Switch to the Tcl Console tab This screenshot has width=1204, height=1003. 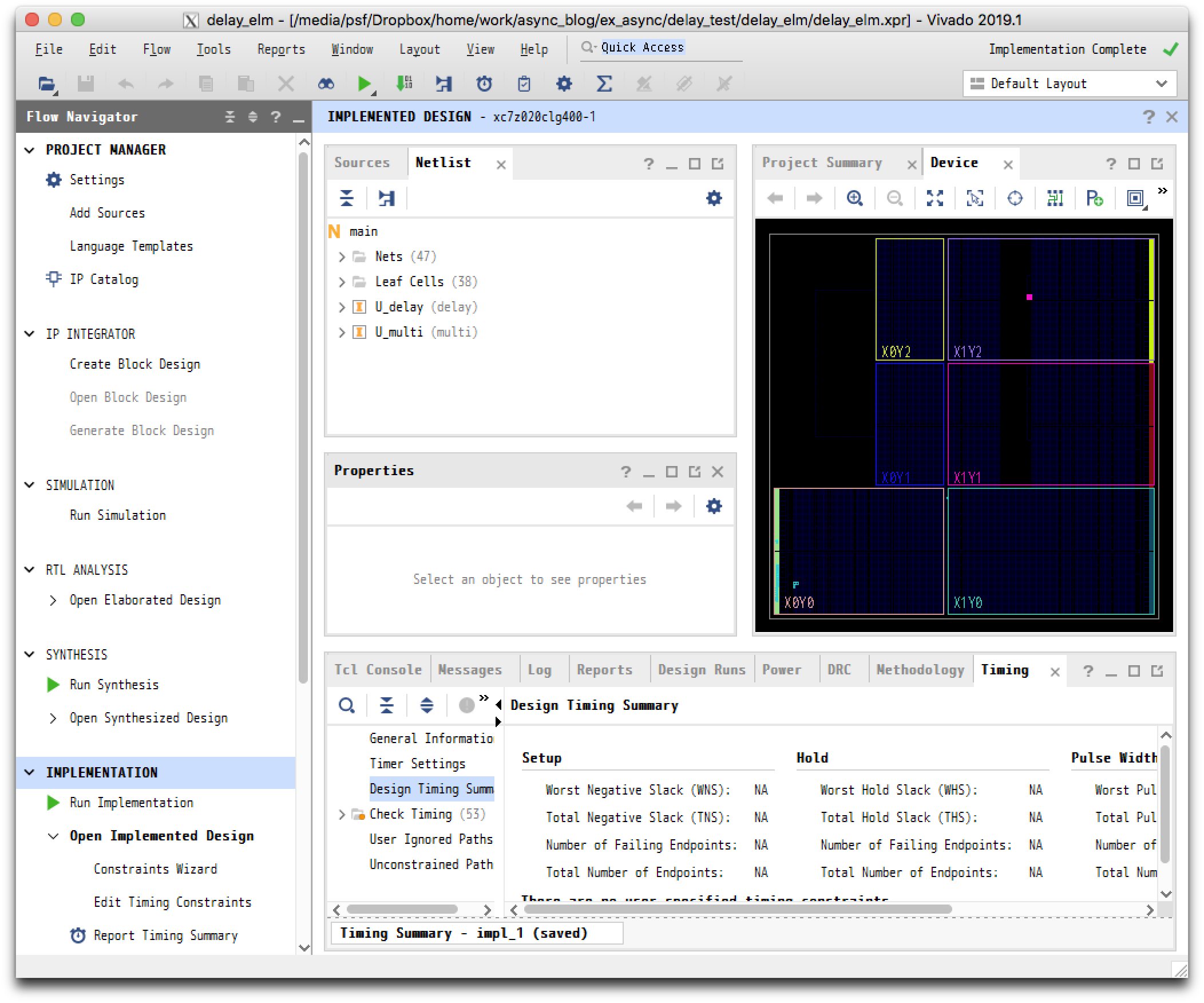(x=377, y=670)
